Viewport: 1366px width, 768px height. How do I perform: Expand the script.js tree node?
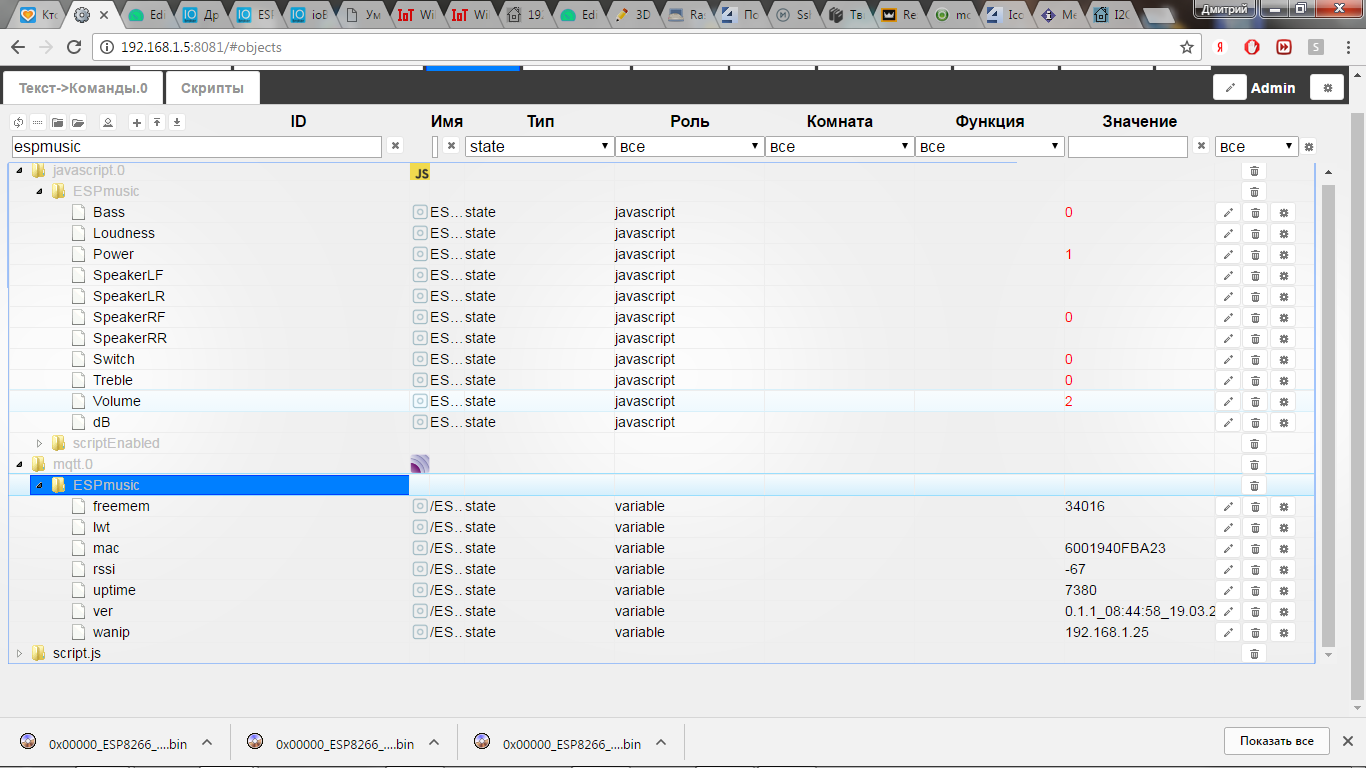point(19,654)
